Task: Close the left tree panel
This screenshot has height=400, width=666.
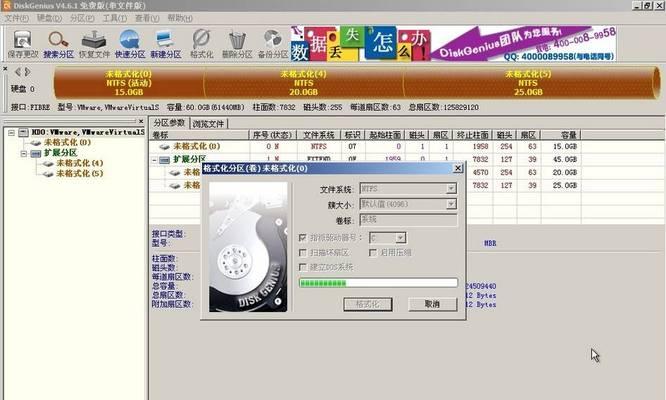Action: click(x=141, y=121)
